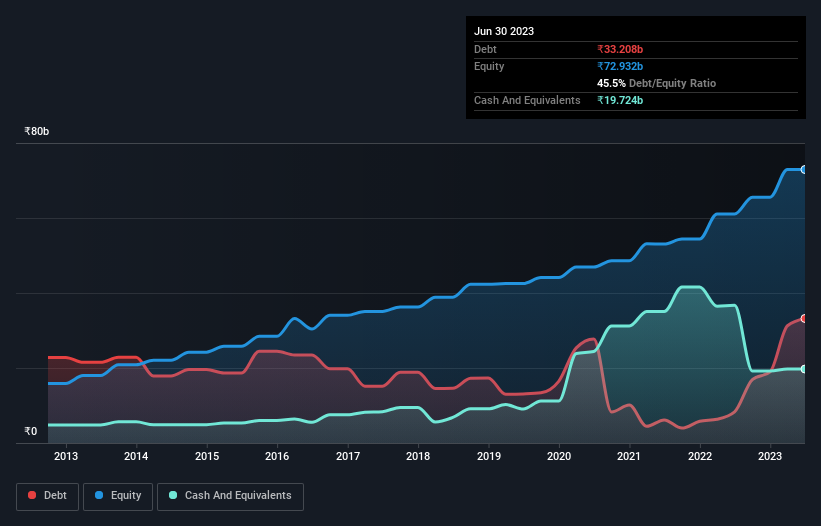Click the ₹72.932b equity value
This screenshot has height=526, width=821.
(620, 66)
